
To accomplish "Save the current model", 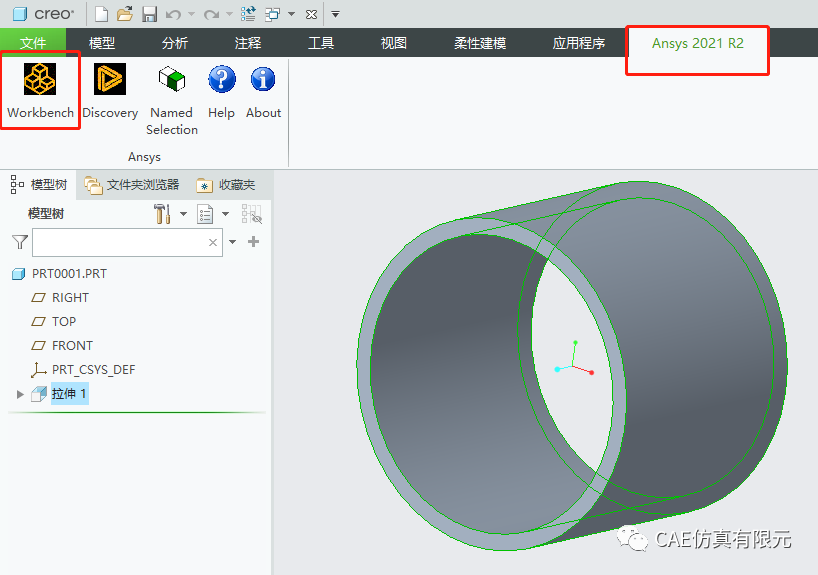I will pos(150,14).
